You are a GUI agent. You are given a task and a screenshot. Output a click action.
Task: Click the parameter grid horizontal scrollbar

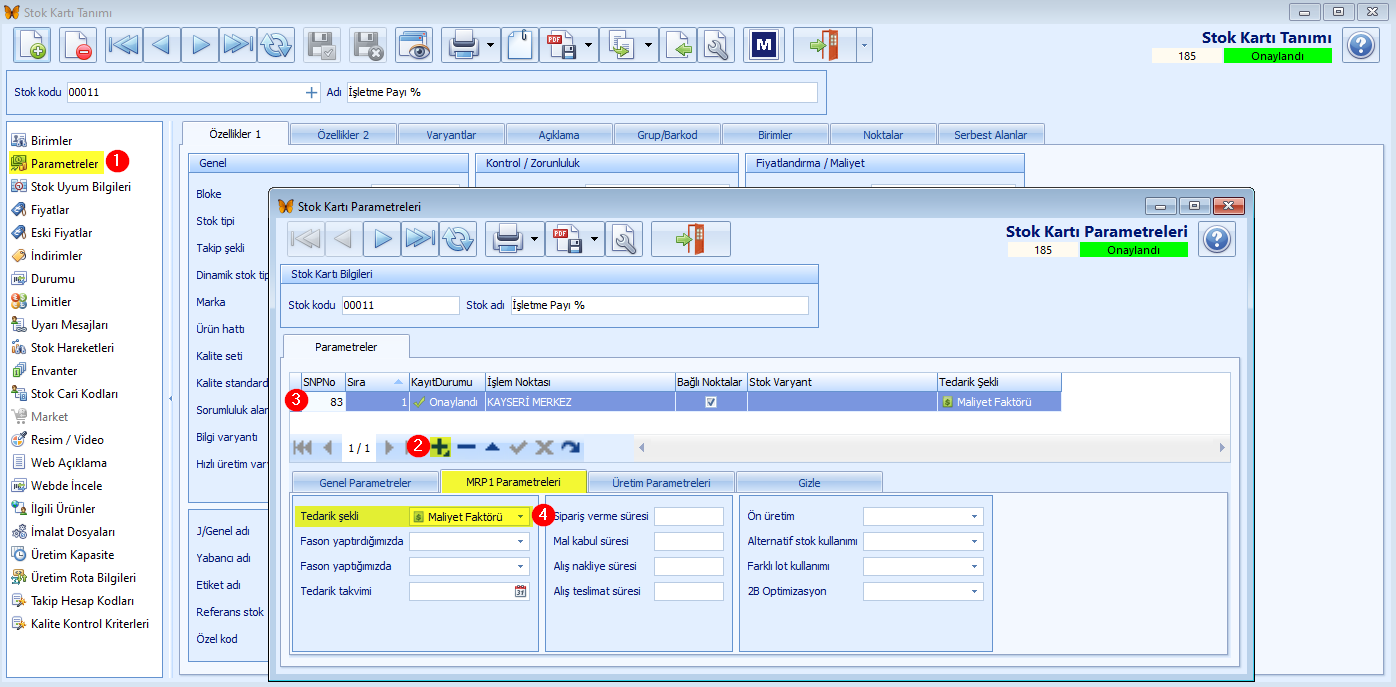tap(932, 447)
